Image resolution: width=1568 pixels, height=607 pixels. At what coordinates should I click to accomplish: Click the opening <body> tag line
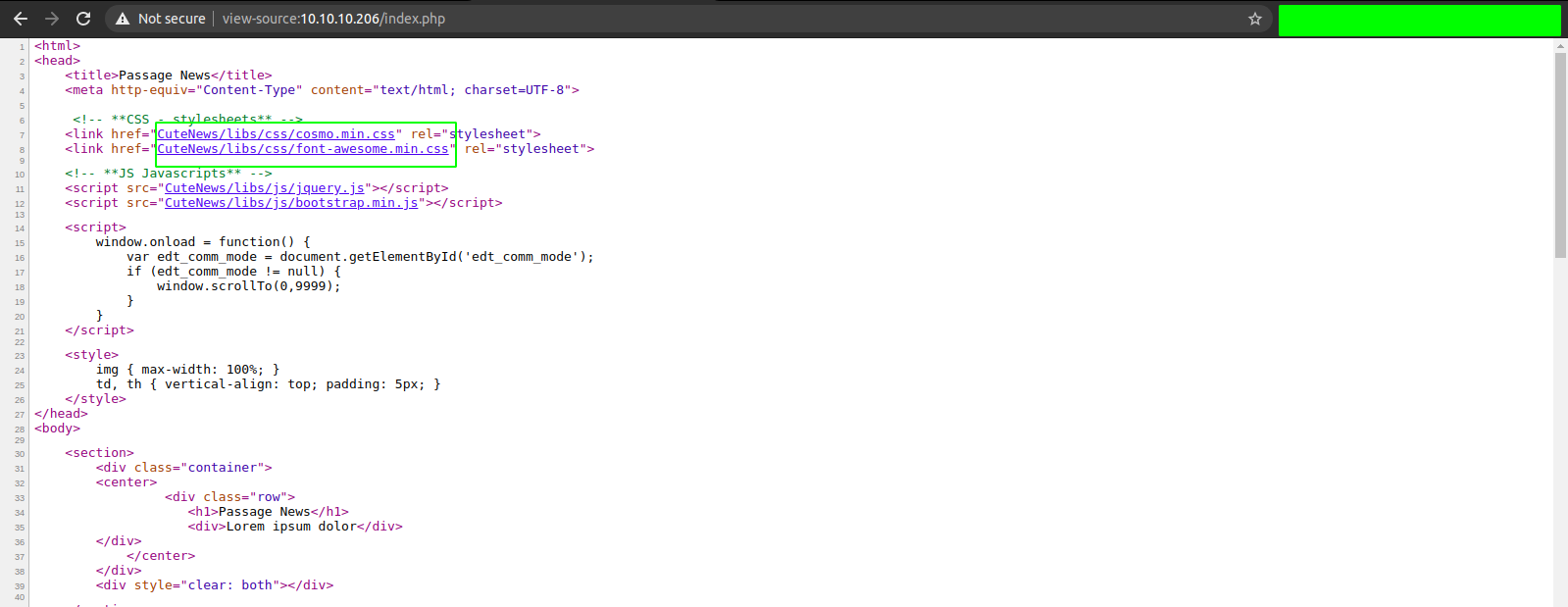point(58,429)
